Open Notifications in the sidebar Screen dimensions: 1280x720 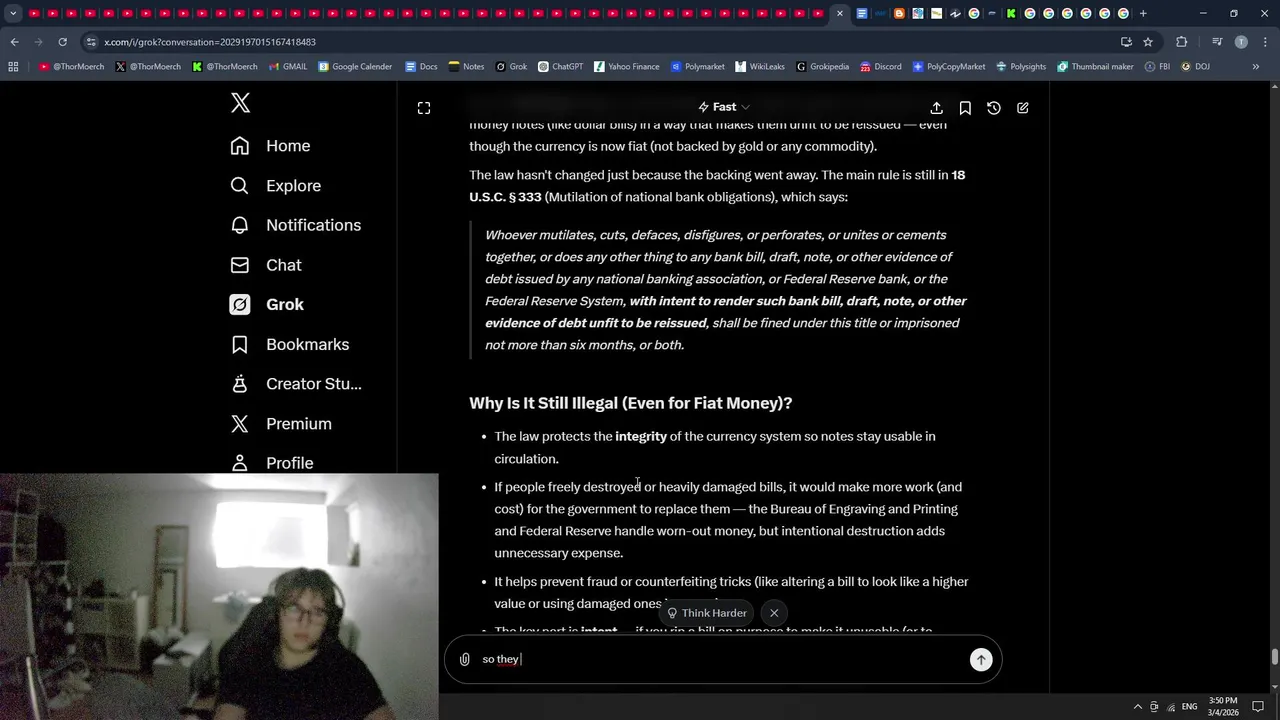[x=295, y=225]
